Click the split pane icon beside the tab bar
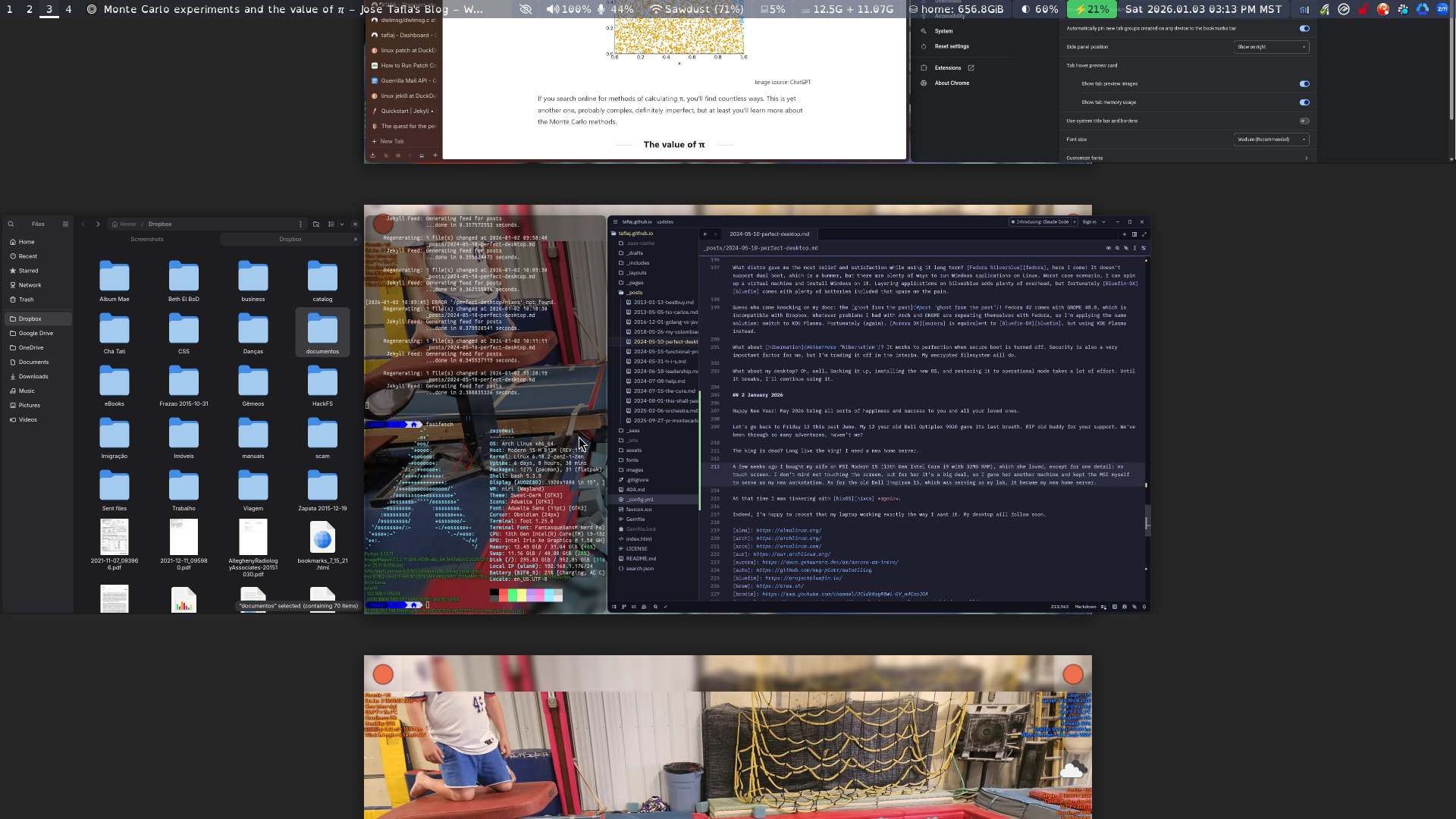The height and width of the screenshot is (819, 1456). pyautogui.click(x=1134, y=234)
